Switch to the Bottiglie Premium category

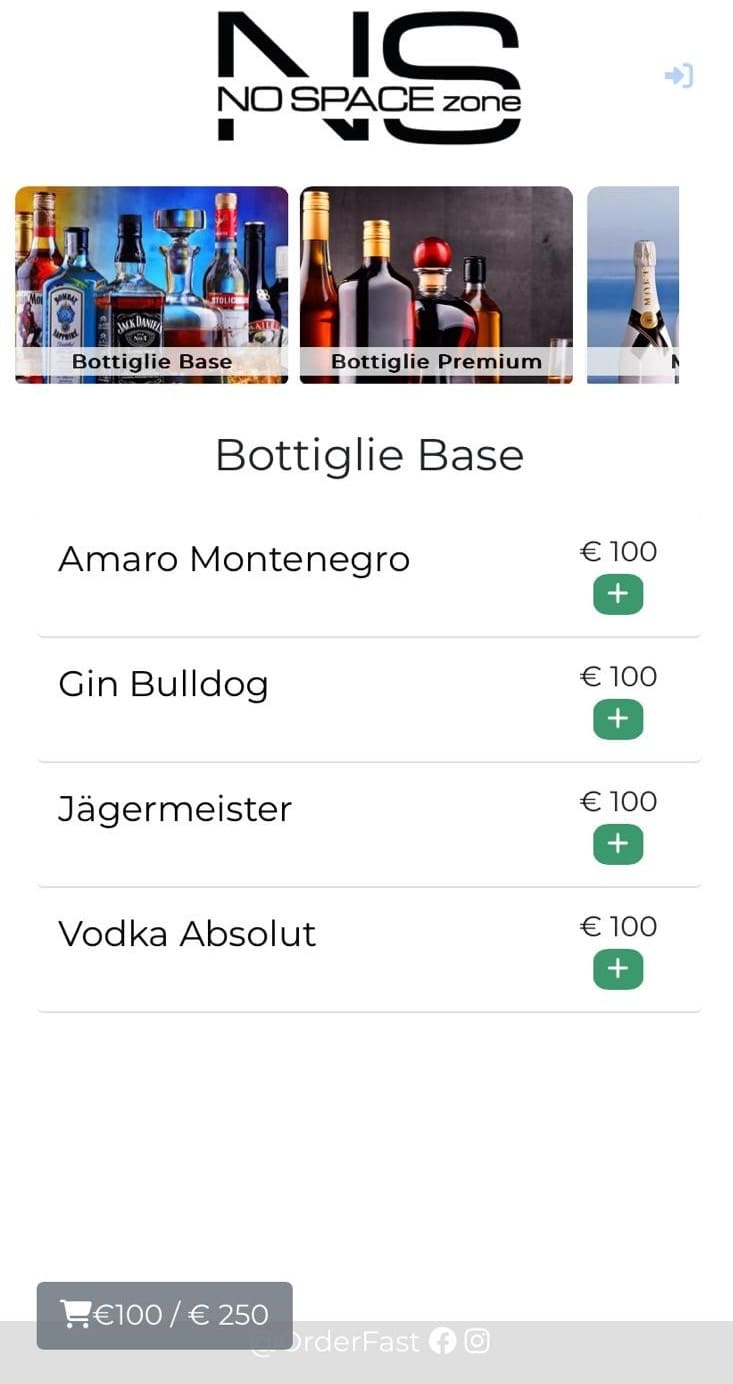(x=436, y=284)
